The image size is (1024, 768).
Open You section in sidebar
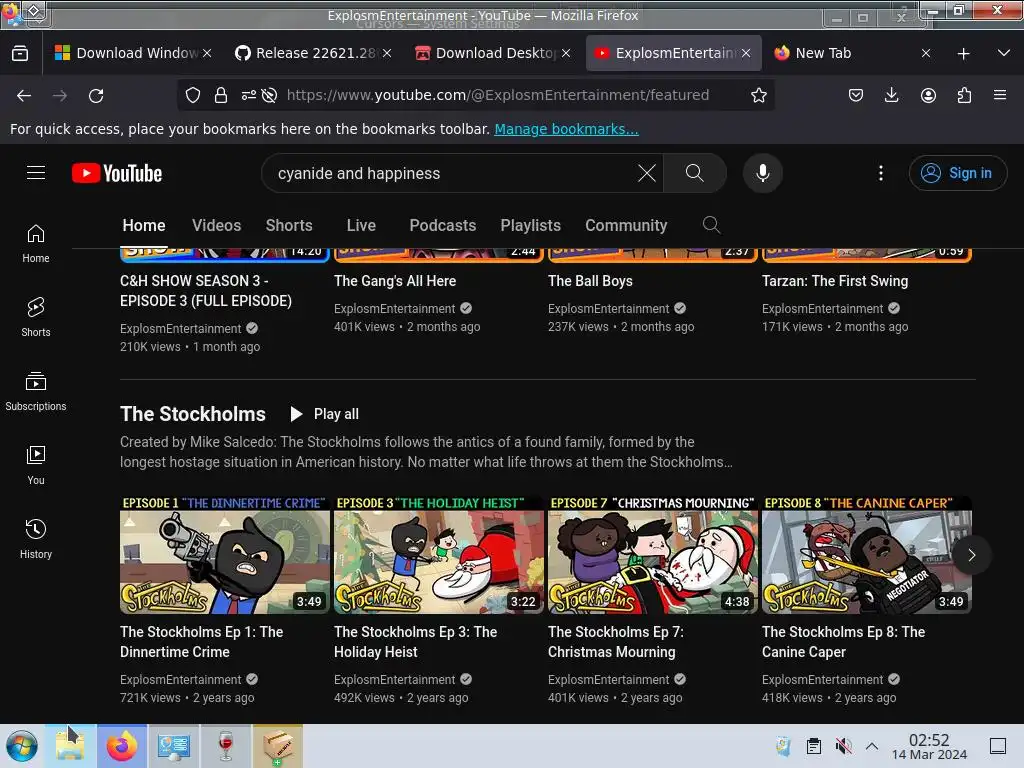pyautogui.click(x=36, y=465)
